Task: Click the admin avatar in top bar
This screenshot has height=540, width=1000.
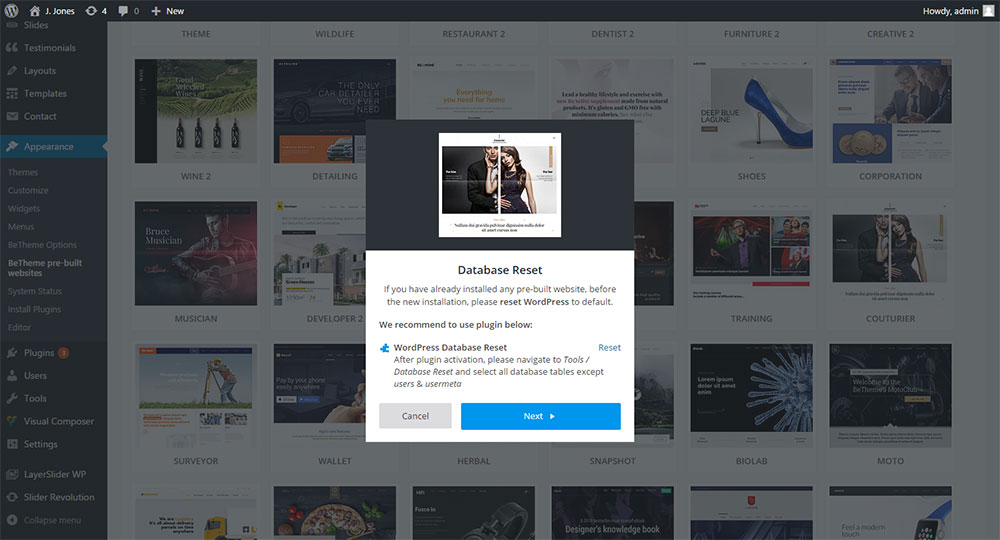Action: pyautogui.click(x=988, y=11)
